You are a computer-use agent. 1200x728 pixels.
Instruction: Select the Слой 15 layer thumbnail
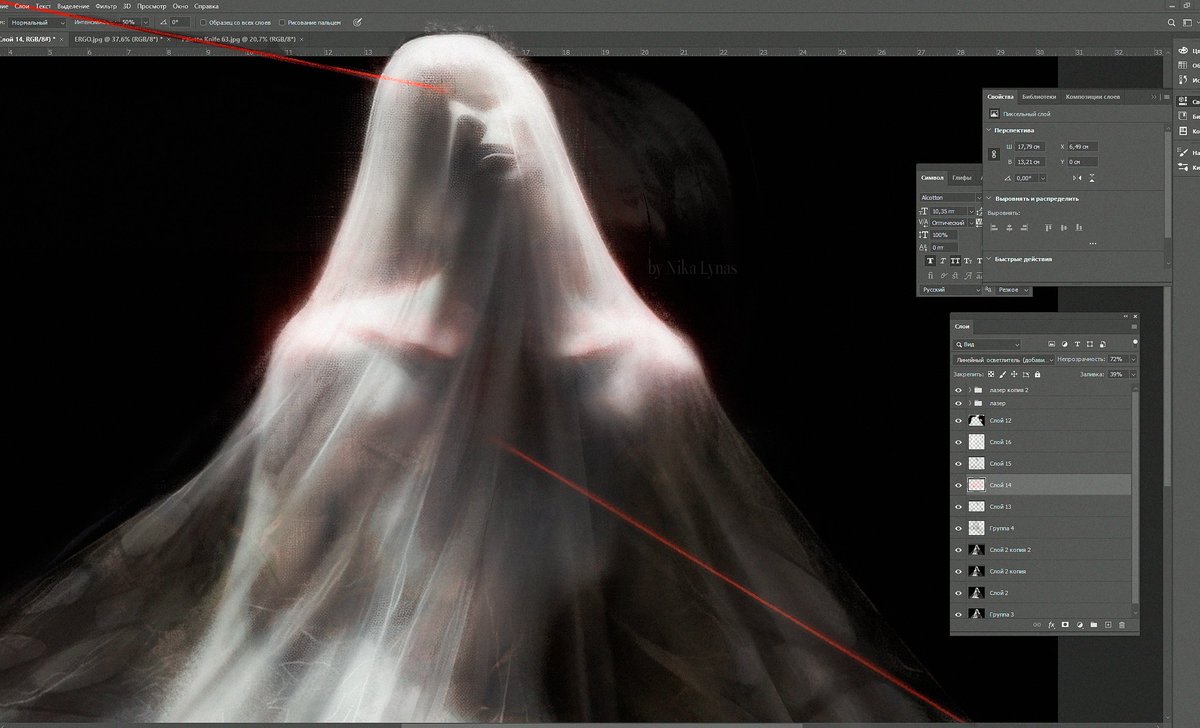pos(977,464)
